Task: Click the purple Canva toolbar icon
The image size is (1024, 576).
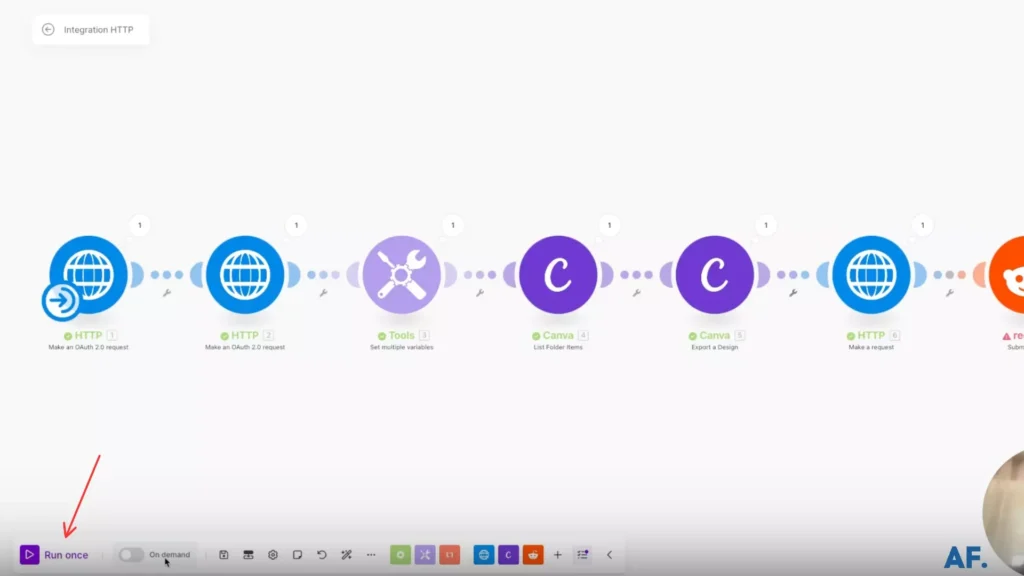Action: [508, 554]
